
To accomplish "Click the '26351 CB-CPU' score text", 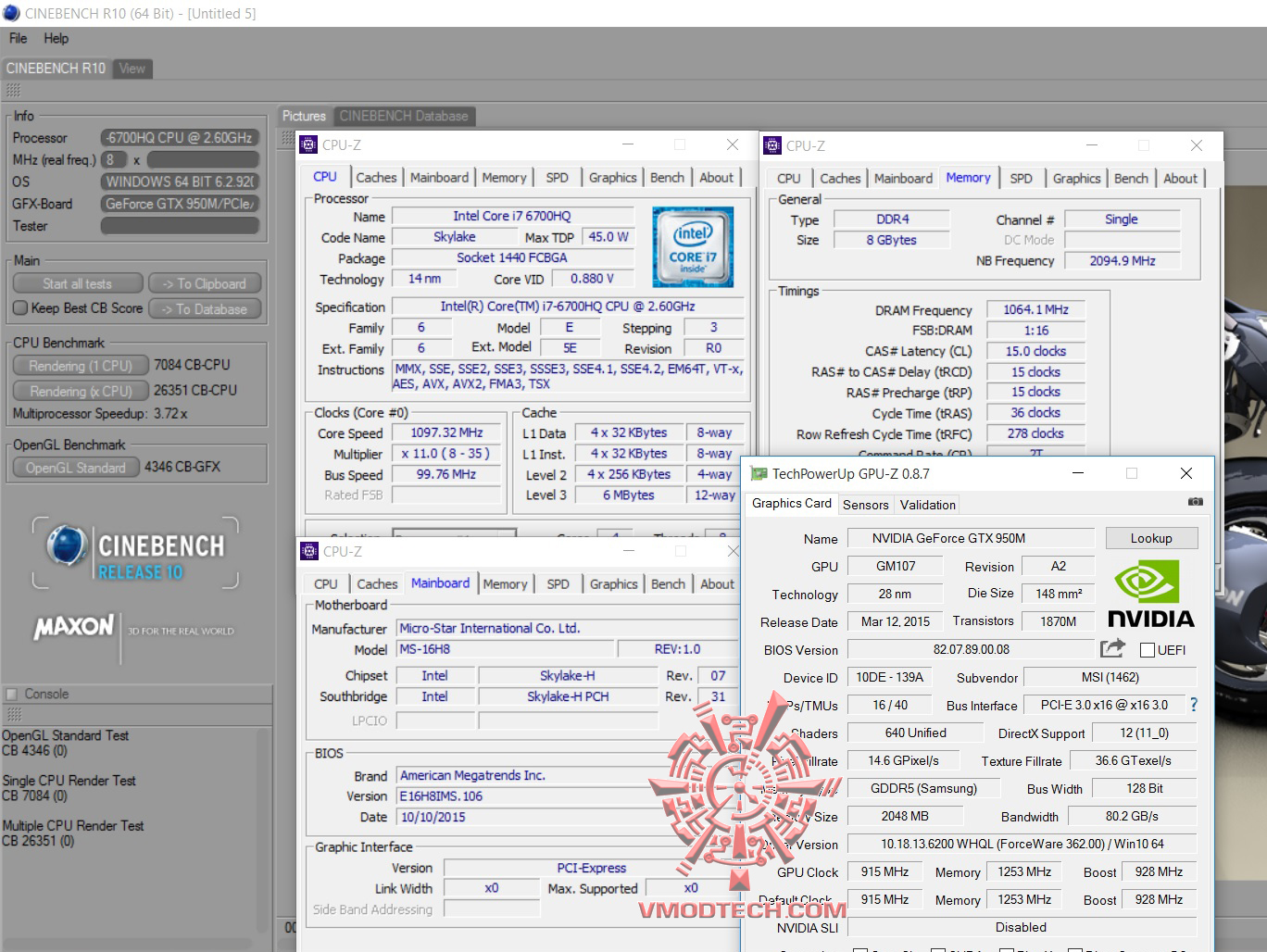I will 195,390.
